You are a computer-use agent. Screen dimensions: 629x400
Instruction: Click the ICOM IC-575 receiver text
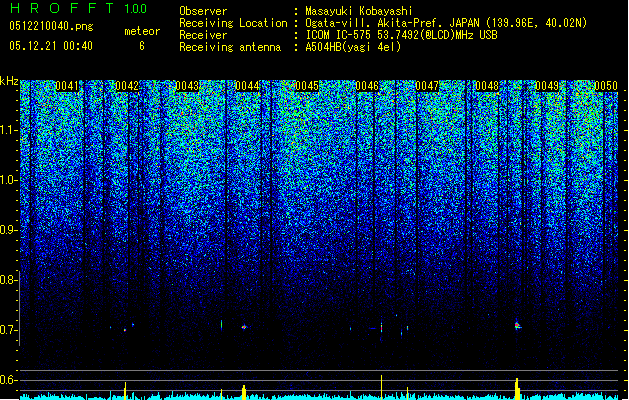401,35
